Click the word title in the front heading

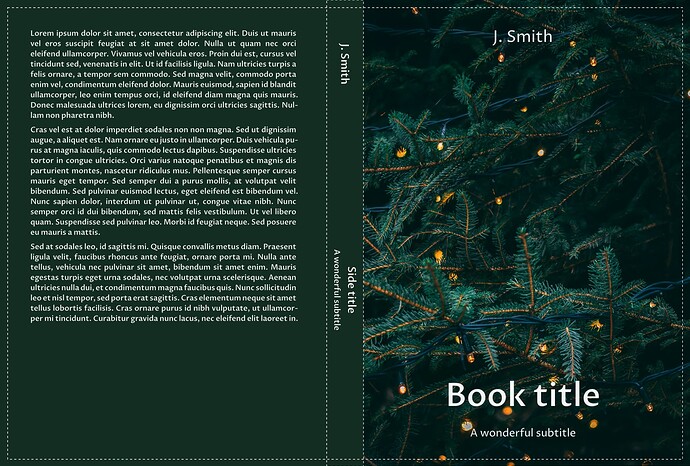click(x=562, y=394)
